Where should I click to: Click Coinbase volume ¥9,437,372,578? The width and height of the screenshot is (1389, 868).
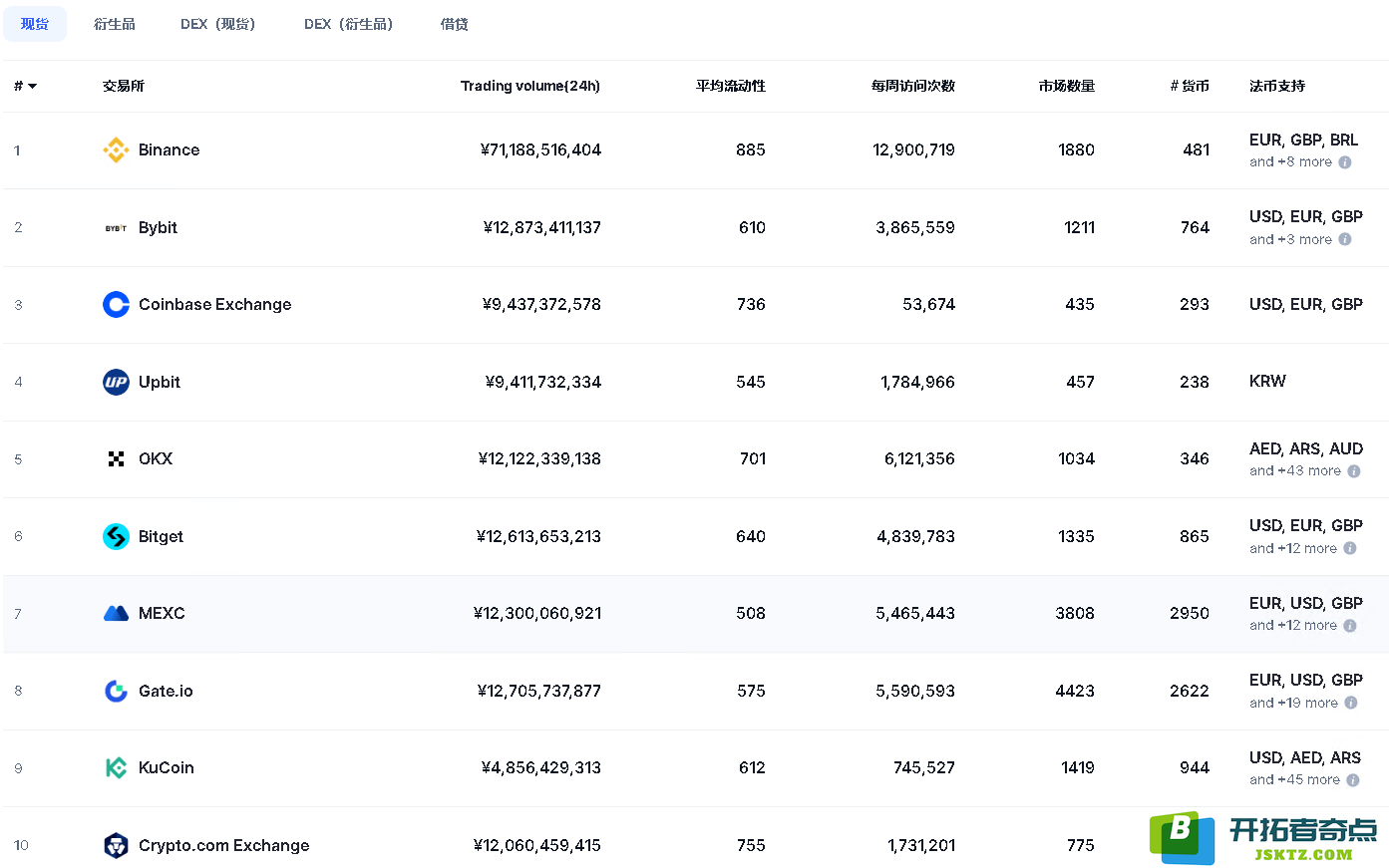541,304
